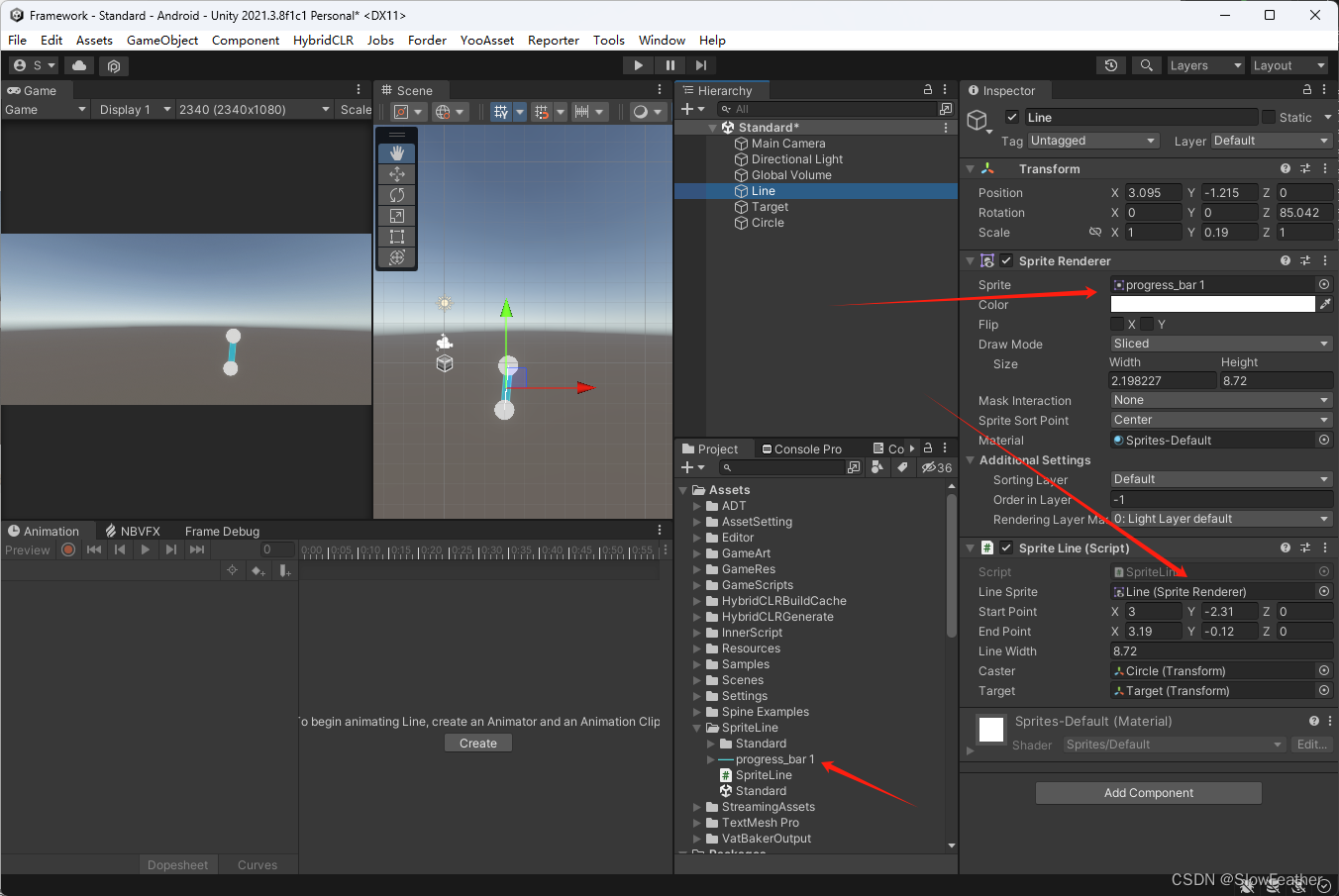Enable Flip X checkbox

pyautogui.click(x=1117, y=324)
